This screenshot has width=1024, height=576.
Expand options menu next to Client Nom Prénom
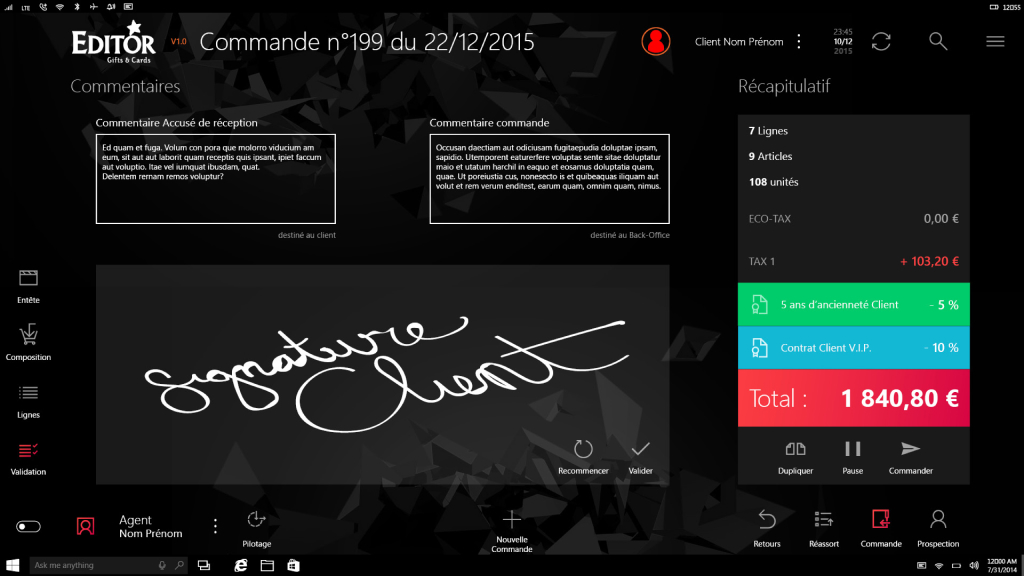[x=798, y=41]
